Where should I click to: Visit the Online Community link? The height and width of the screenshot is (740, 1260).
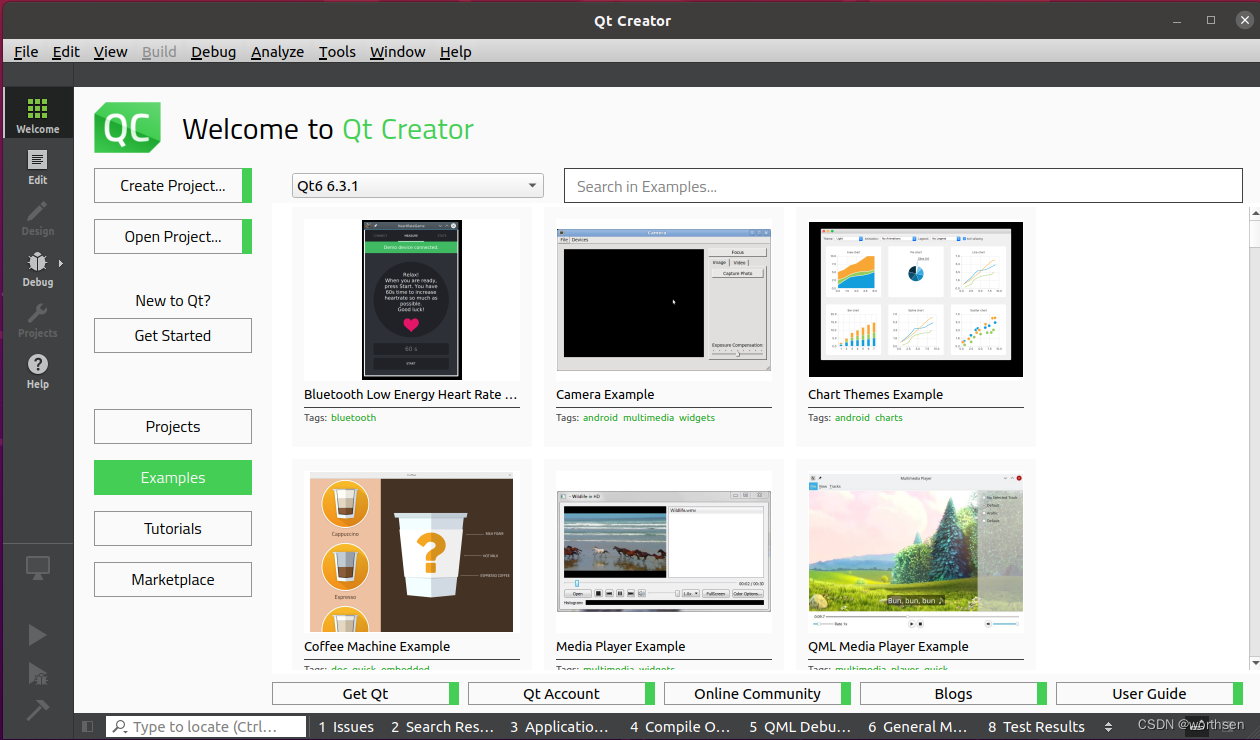758,694
